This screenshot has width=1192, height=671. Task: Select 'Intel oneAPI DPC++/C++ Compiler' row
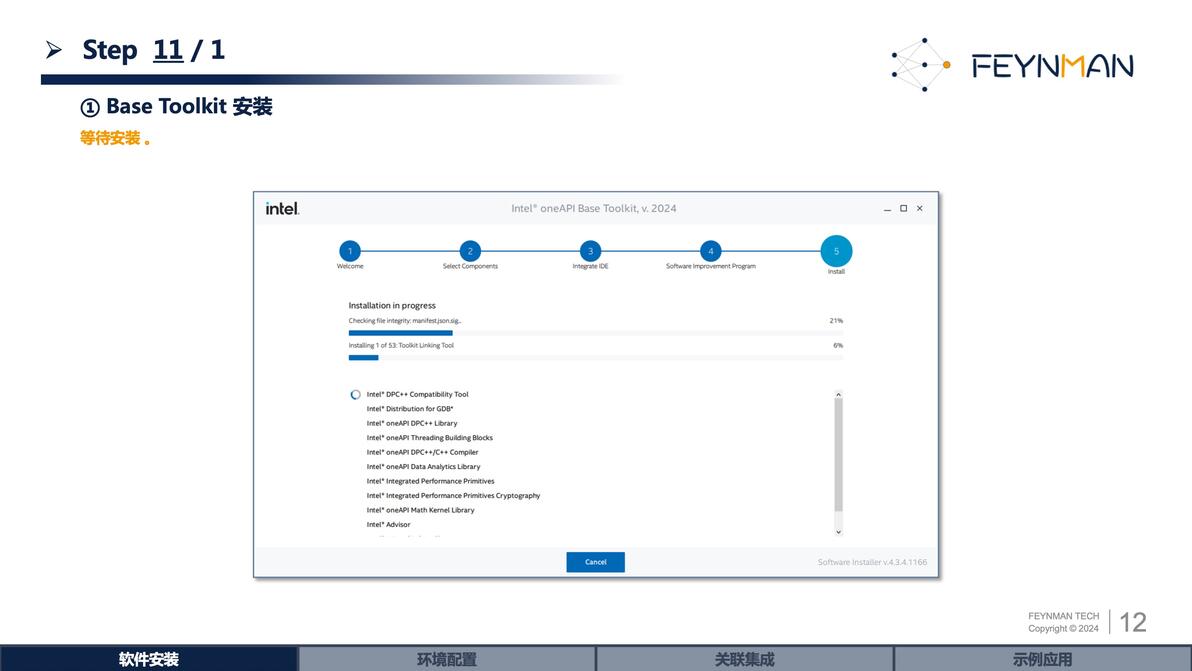click(422, 452)
